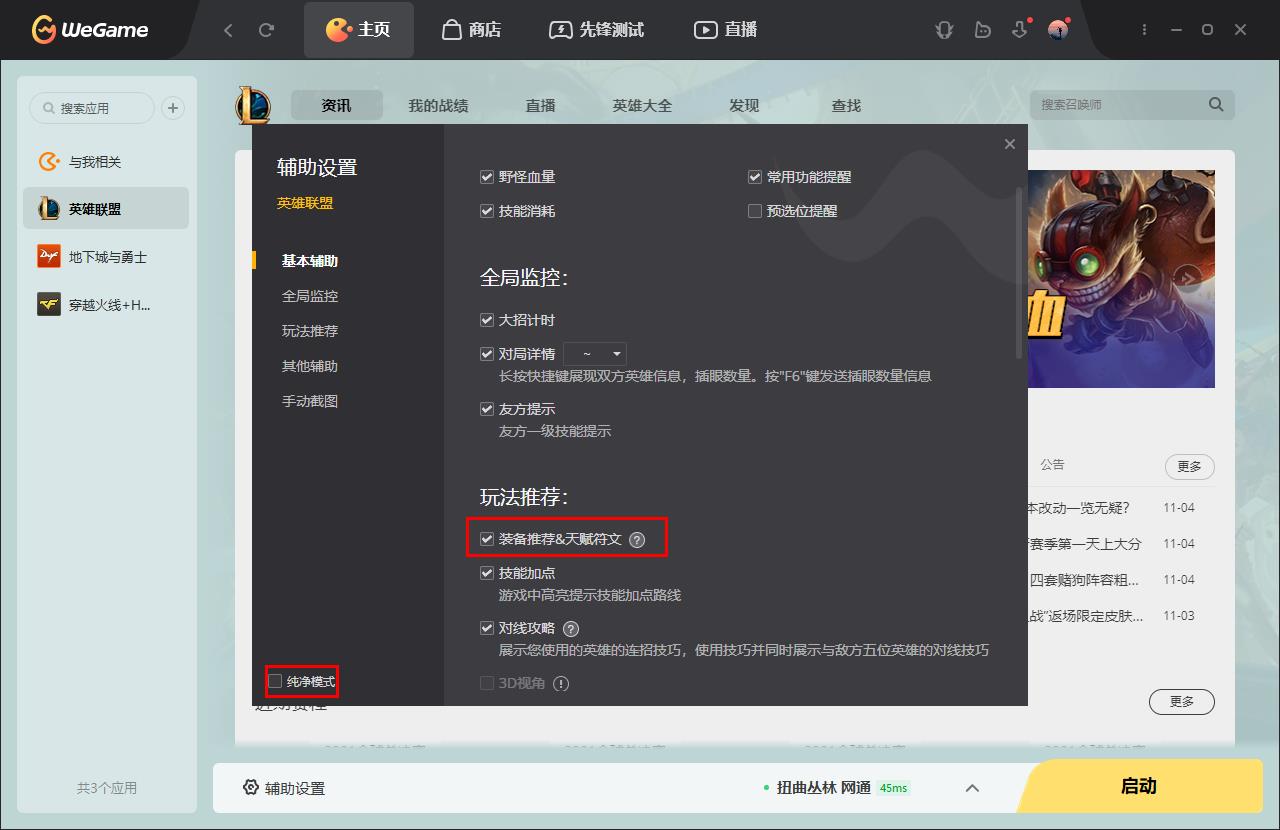Open the 对局详情 hotkey dropdown
This screenshot has width=1280, height=830.
point(595,354)
